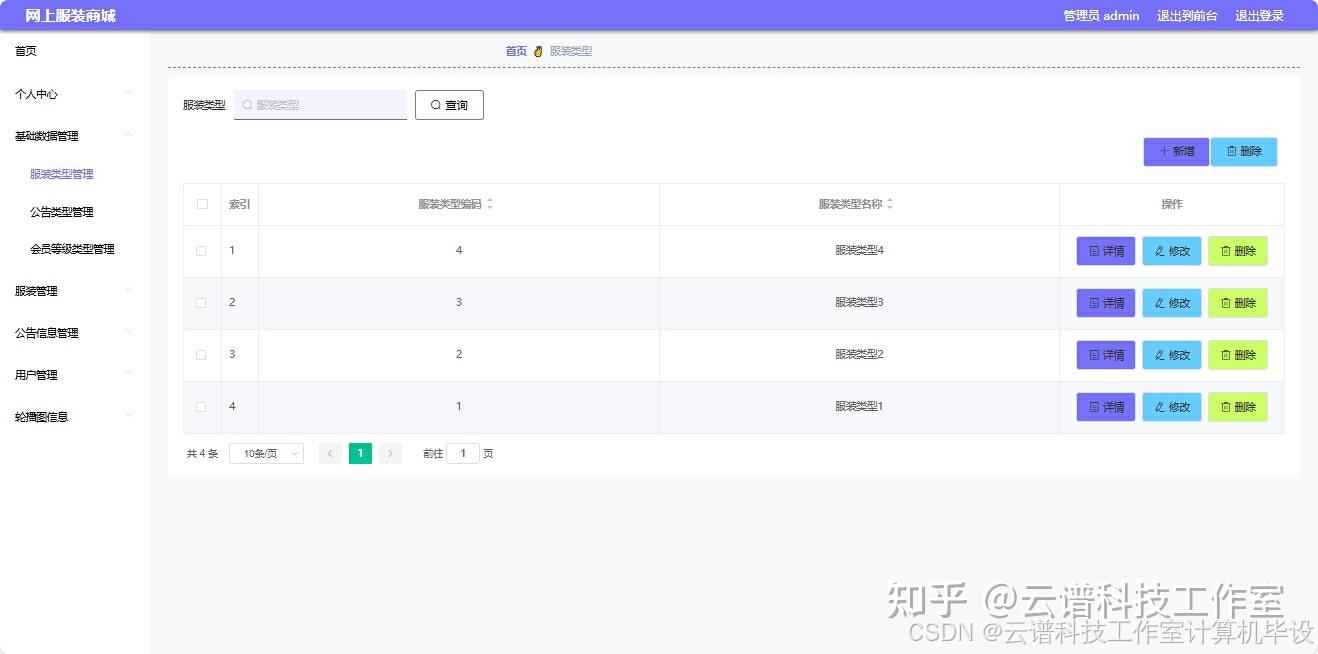Collapse the 基础数据管理 sidebar menu
This screenshot has height=654, width=1318.
point(75,136)
